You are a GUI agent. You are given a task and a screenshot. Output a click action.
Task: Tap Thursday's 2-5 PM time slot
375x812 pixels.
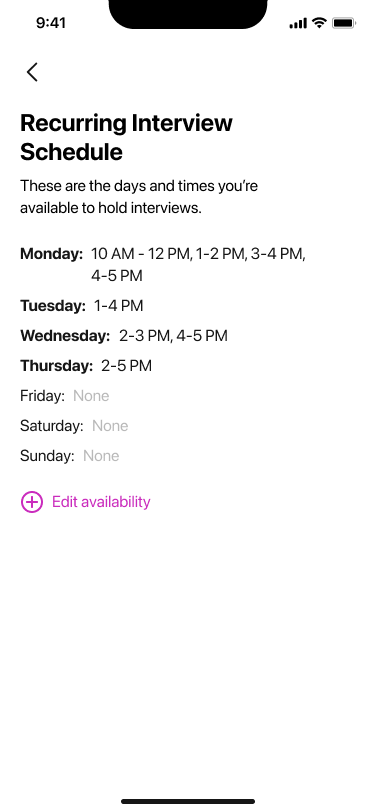coord(126,366)
